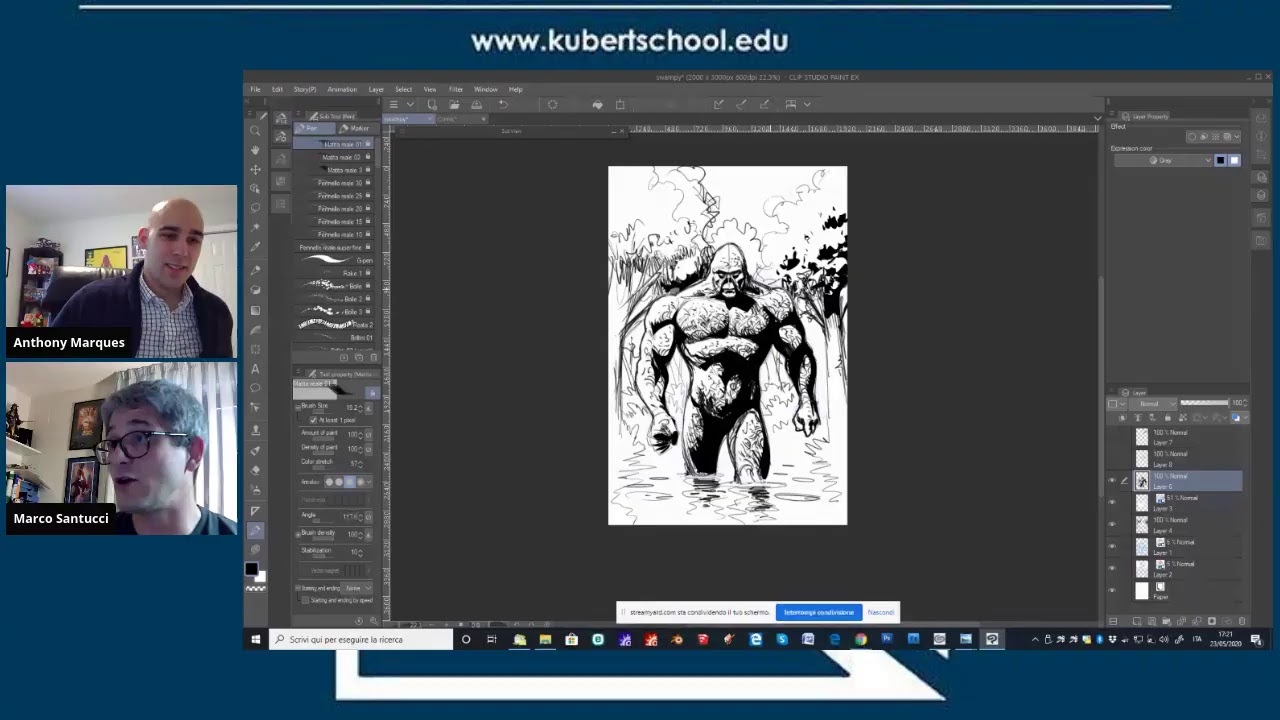The width and height of the screenshot is (1280, 720).
Task: Select the Auto select wand tool
Action: click(255, 227)
